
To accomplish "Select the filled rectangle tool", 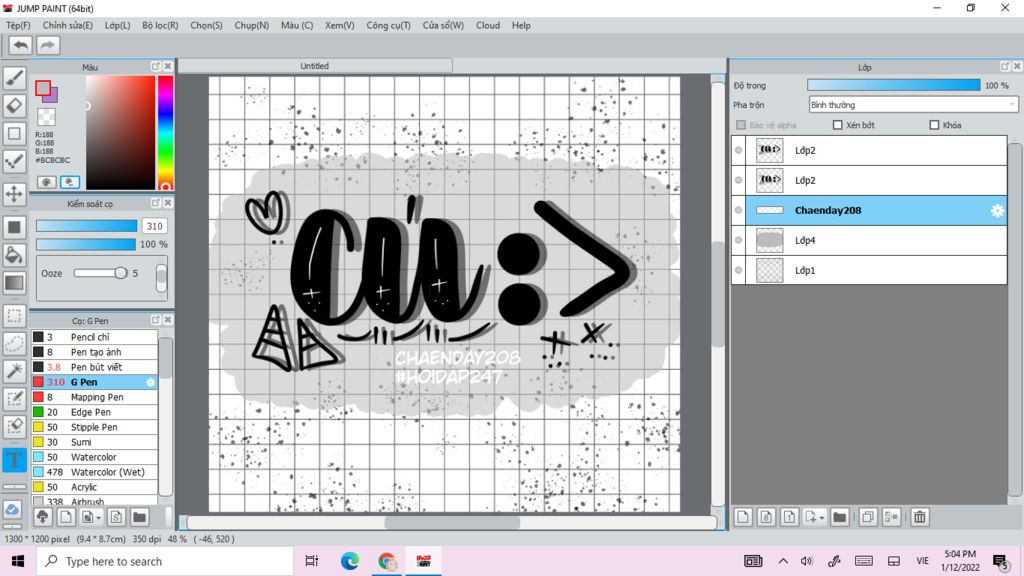I will tap(14, 227).
